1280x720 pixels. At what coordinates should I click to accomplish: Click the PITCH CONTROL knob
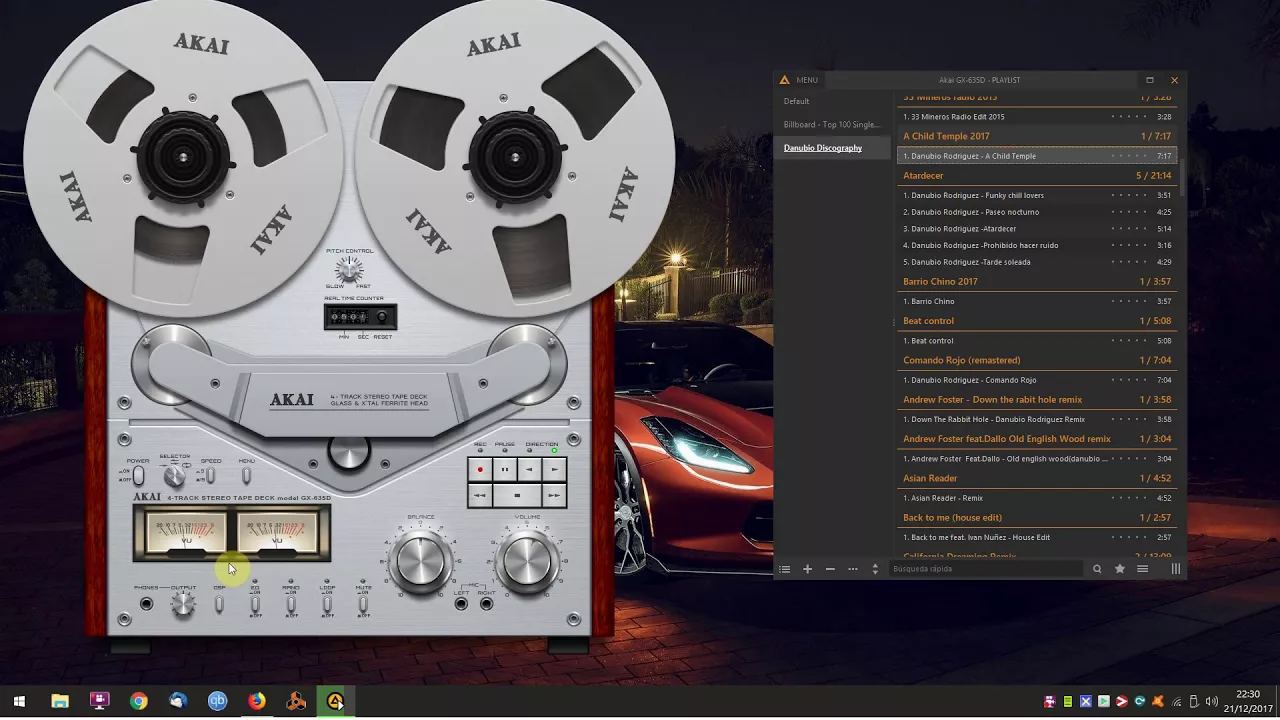(x=348, y=270)
